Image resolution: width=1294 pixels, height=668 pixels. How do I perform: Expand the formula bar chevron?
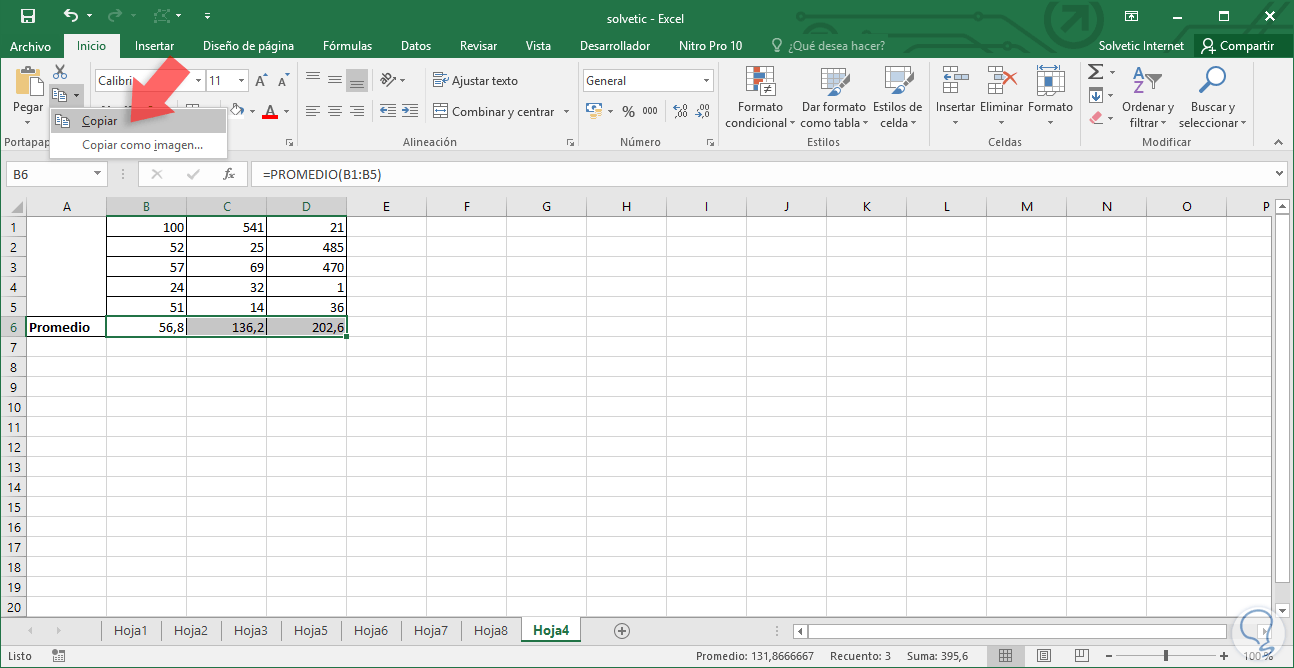pyautogui.click(x=1281, y=174)
